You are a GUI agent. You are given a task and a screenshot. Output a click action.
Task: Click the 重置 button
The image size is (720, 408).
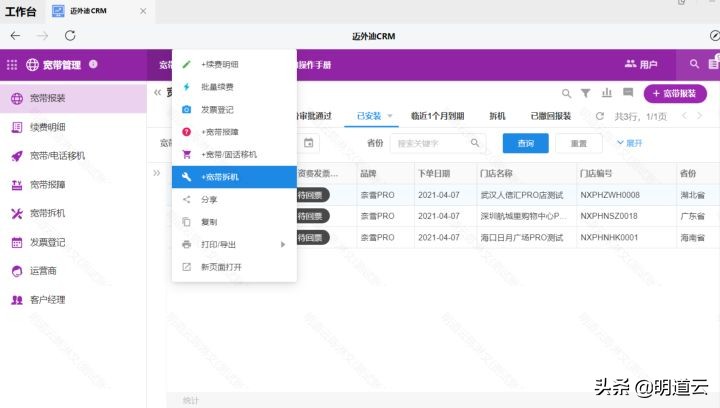579,143
